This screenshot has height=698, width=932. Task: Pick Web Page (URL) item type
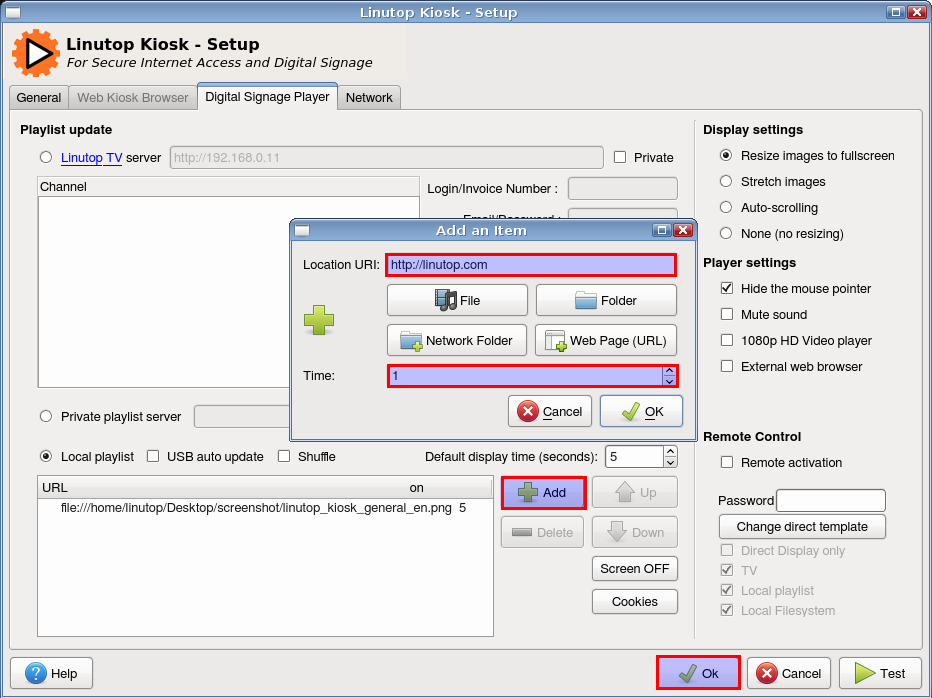(x=606, y=340)
